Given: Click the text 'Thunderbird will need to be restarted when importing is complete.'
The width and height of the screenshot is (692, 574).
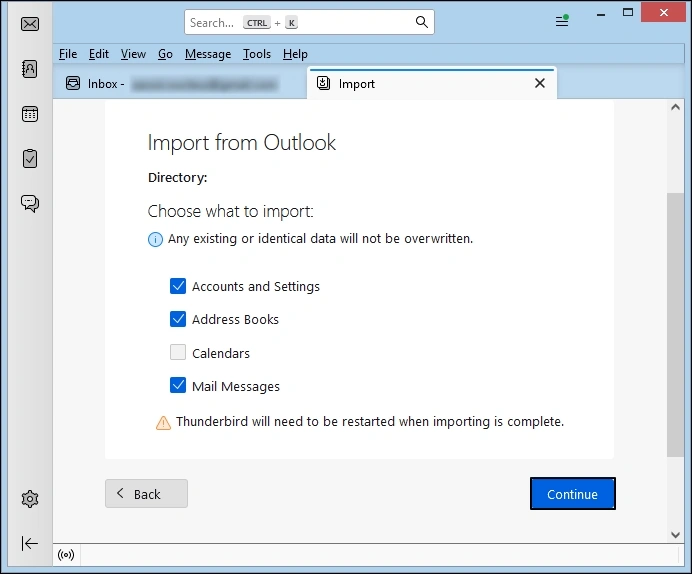Looking at the screenshot, I should [370, 422].
